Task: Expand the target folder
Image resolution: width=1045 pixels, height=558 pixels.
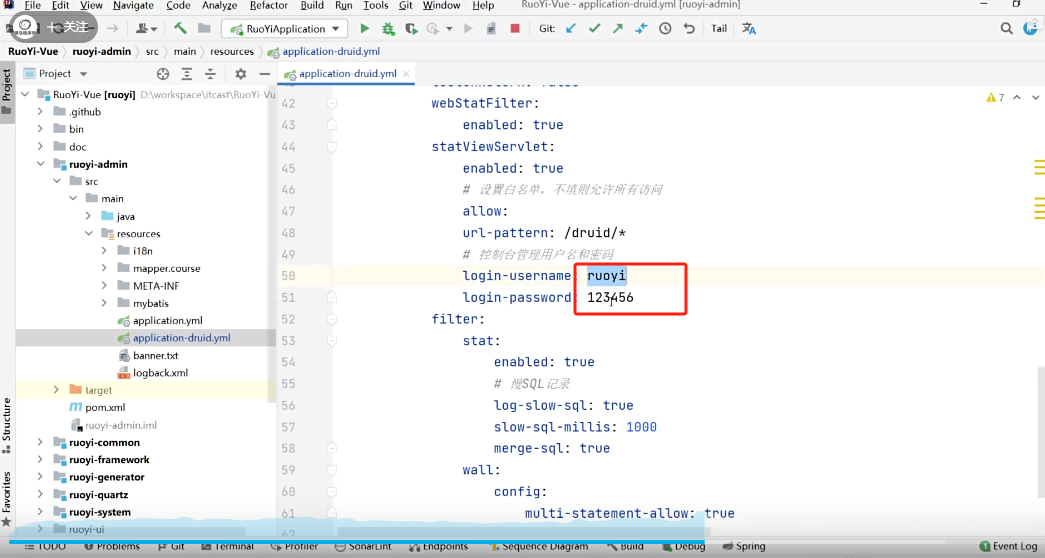Action: tap(56, 390)
